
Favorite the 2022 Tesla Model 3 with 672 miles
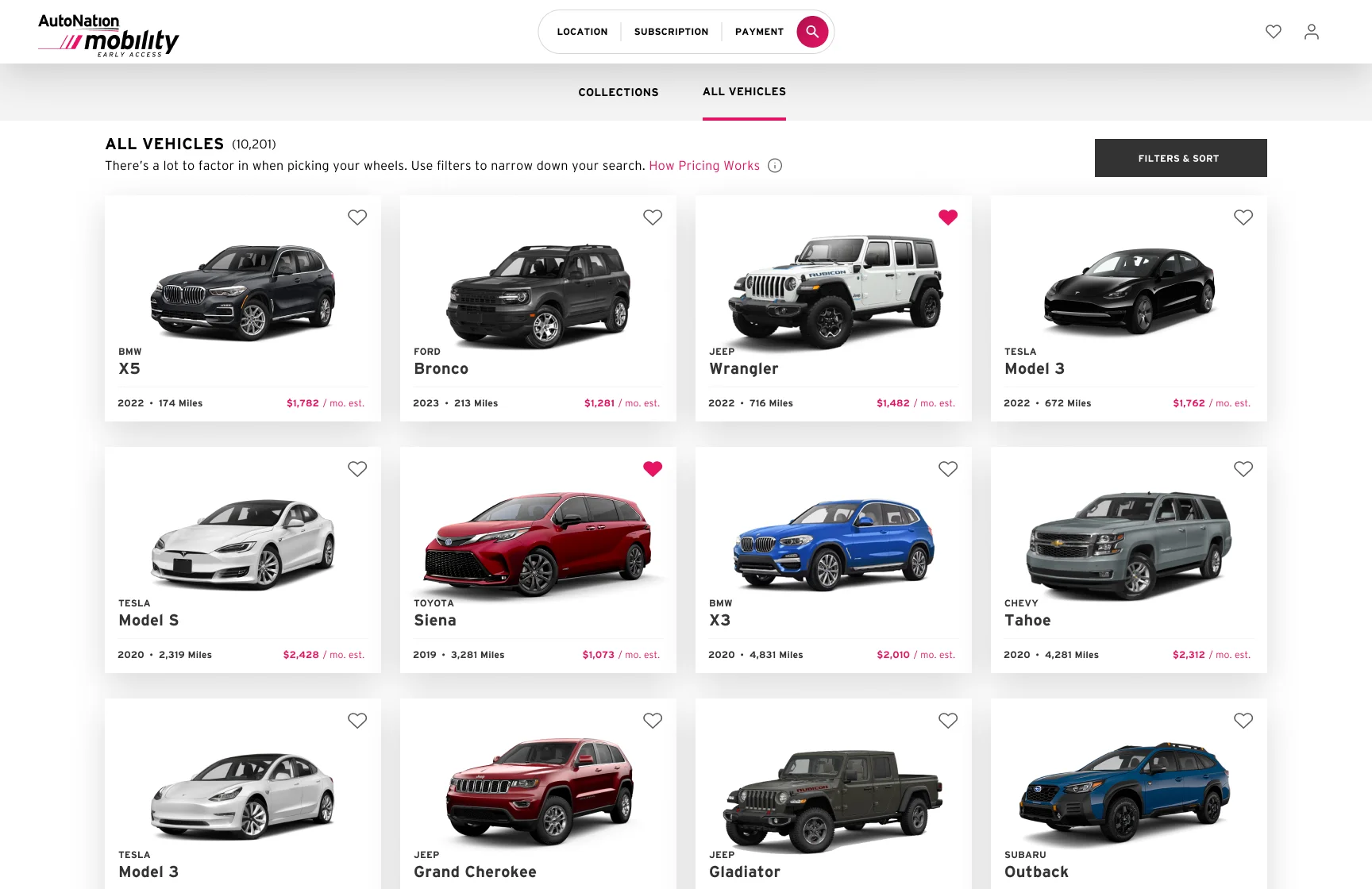tap(1243, 217)
